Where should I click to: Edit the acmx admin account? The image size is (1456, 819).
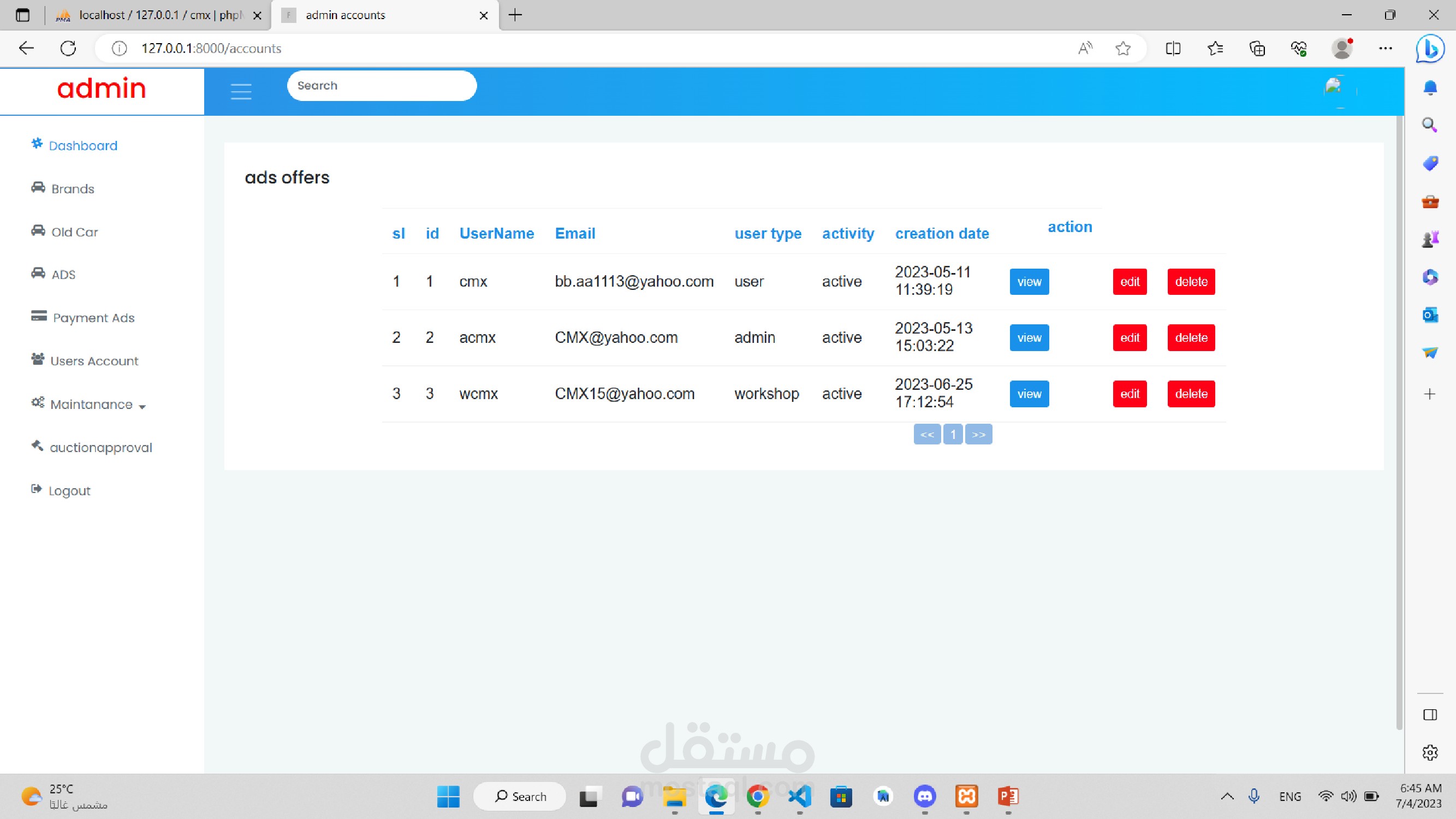click(x=1130, y=338)
